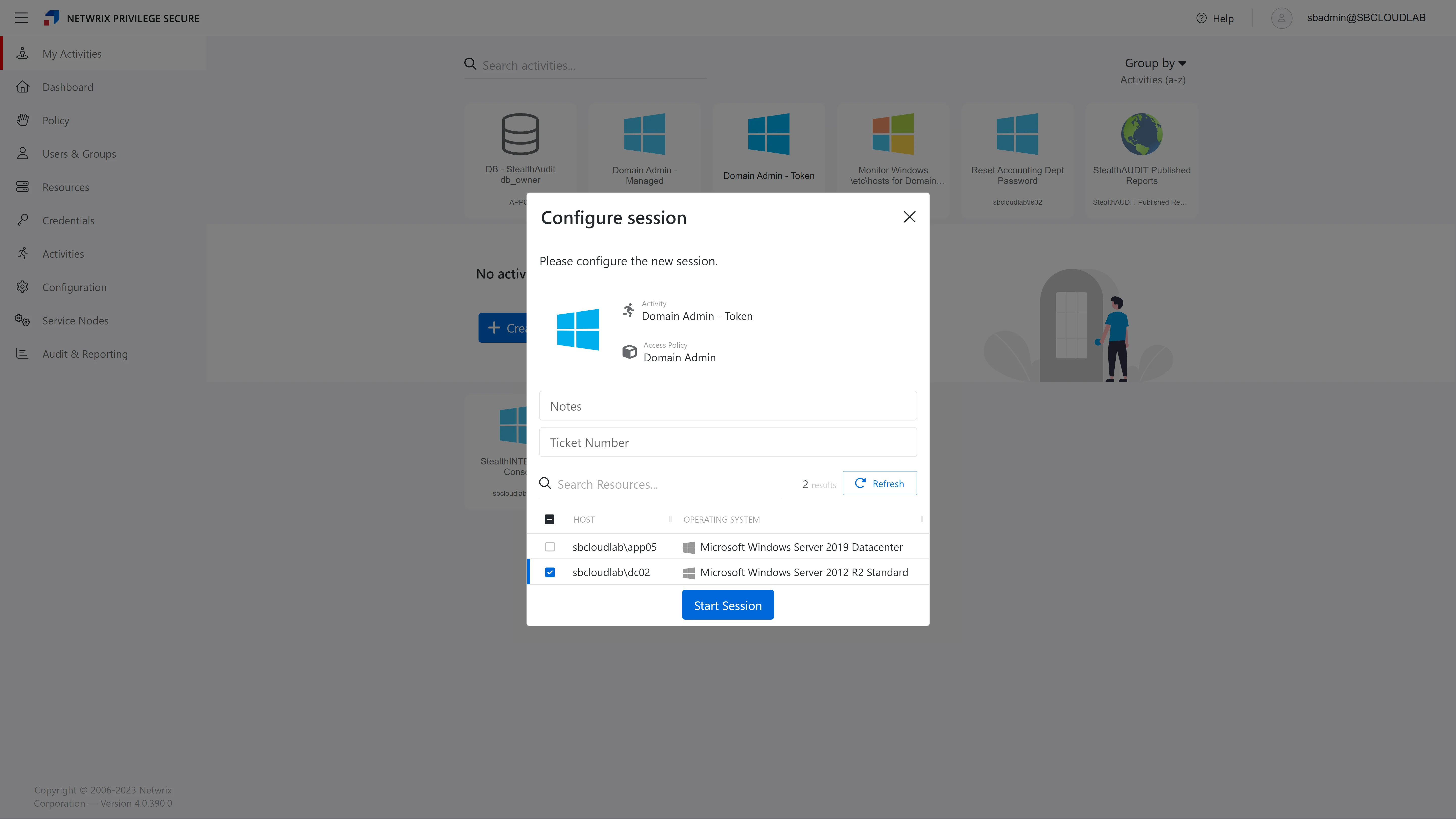
Task: Open the Help question-mark icon
Action: [1201, 18]
